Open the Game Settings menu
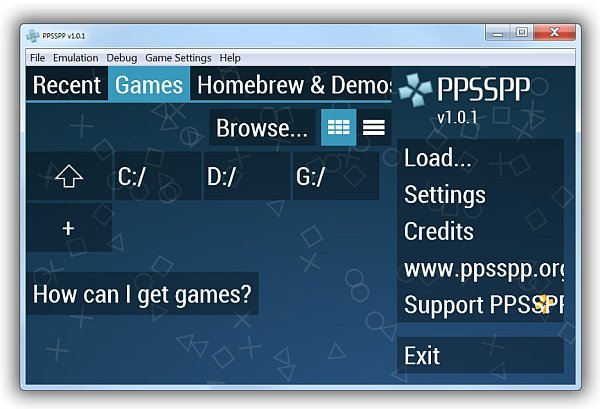The width and height of the screenshot is (600, 409). click(x=178, y=58)
